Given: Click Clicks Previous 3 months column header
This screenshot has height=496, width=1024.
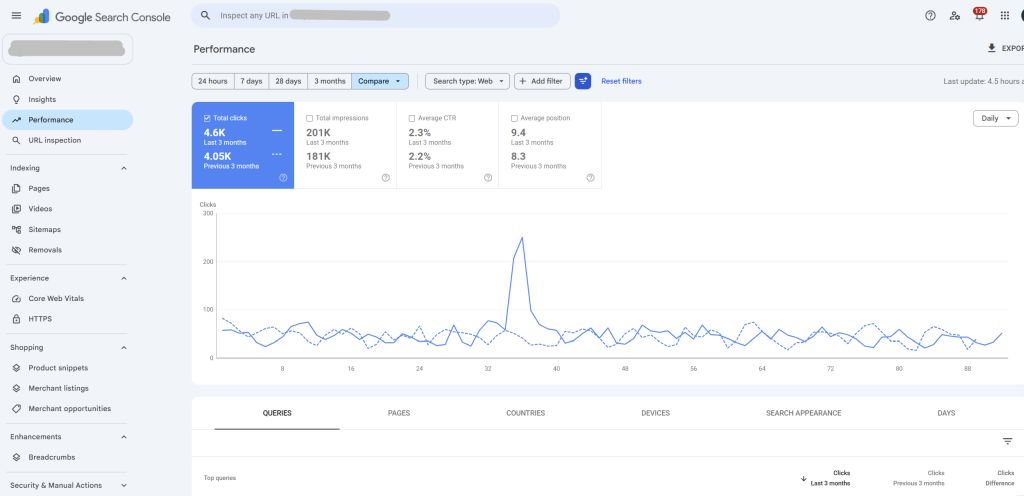Looking at the screenshot, I should 919,478.
